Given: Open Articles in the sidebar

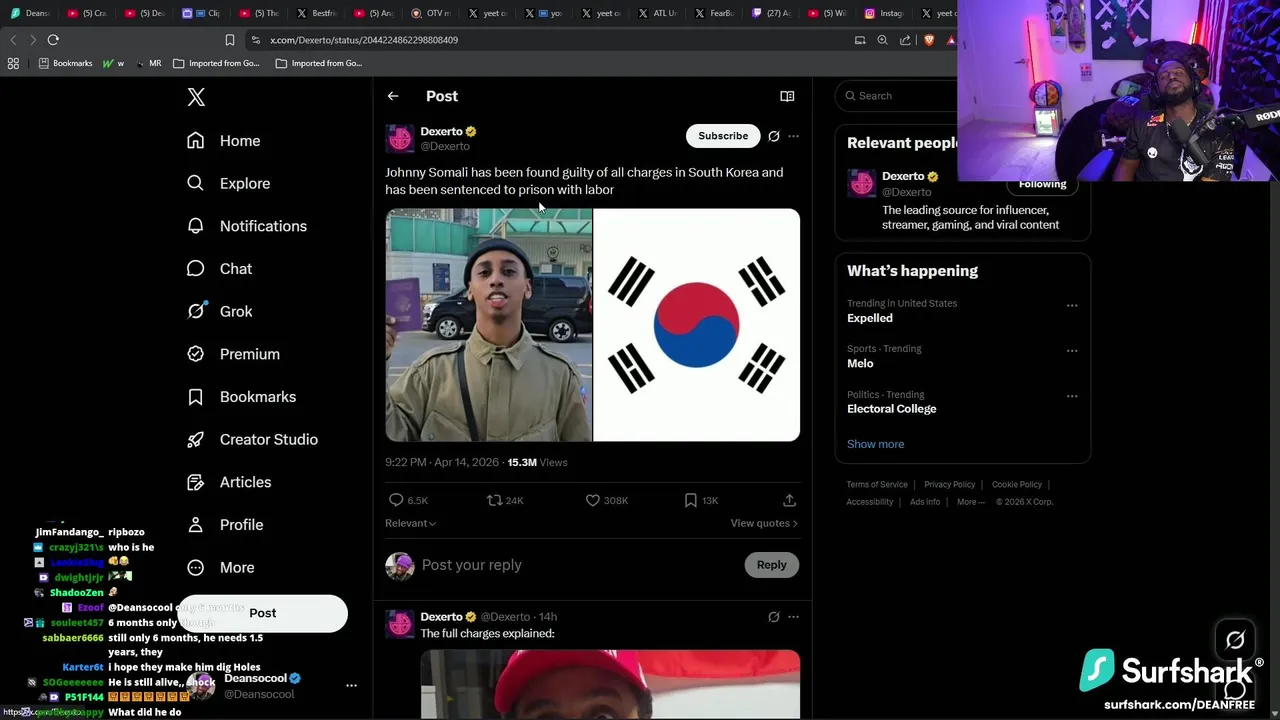Looking at the screenshot, I should [229, 482].
